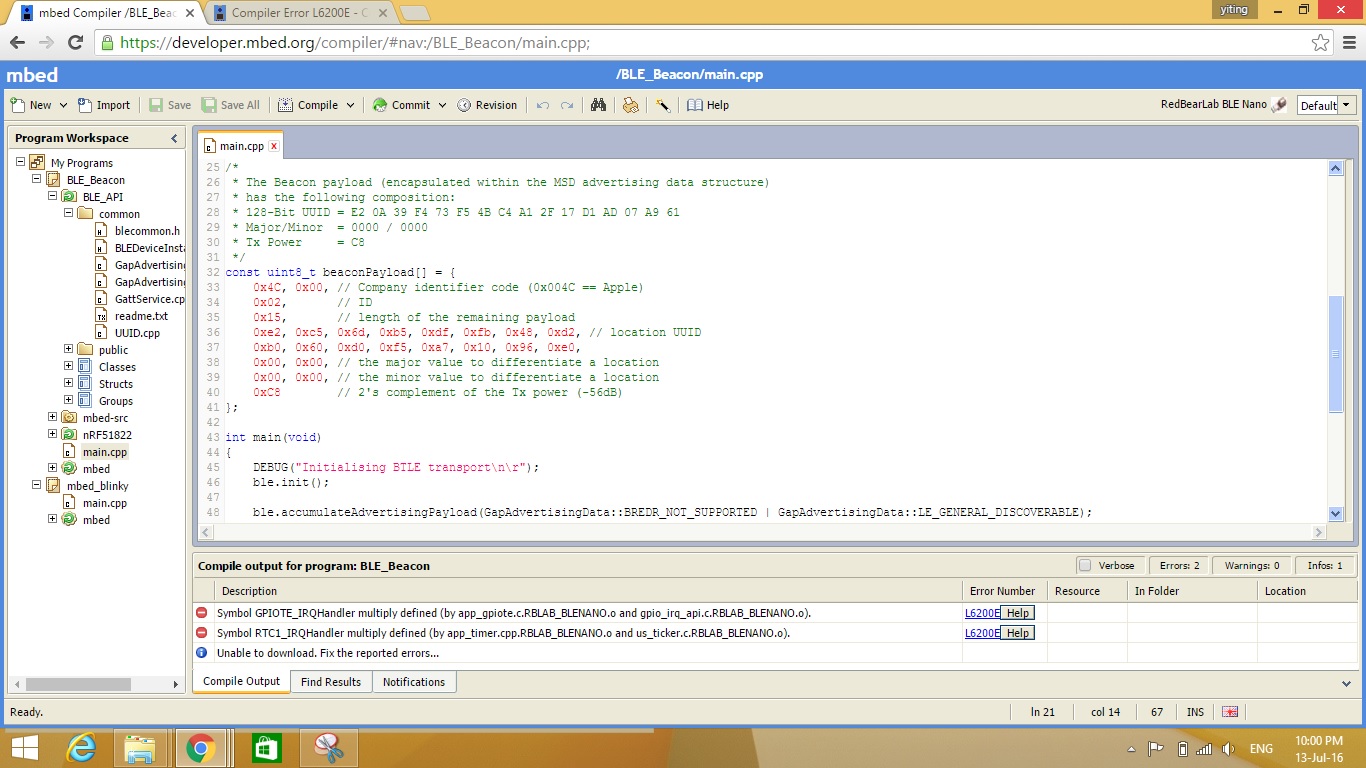Click the Redo arrow icon

tap(567, 105)
